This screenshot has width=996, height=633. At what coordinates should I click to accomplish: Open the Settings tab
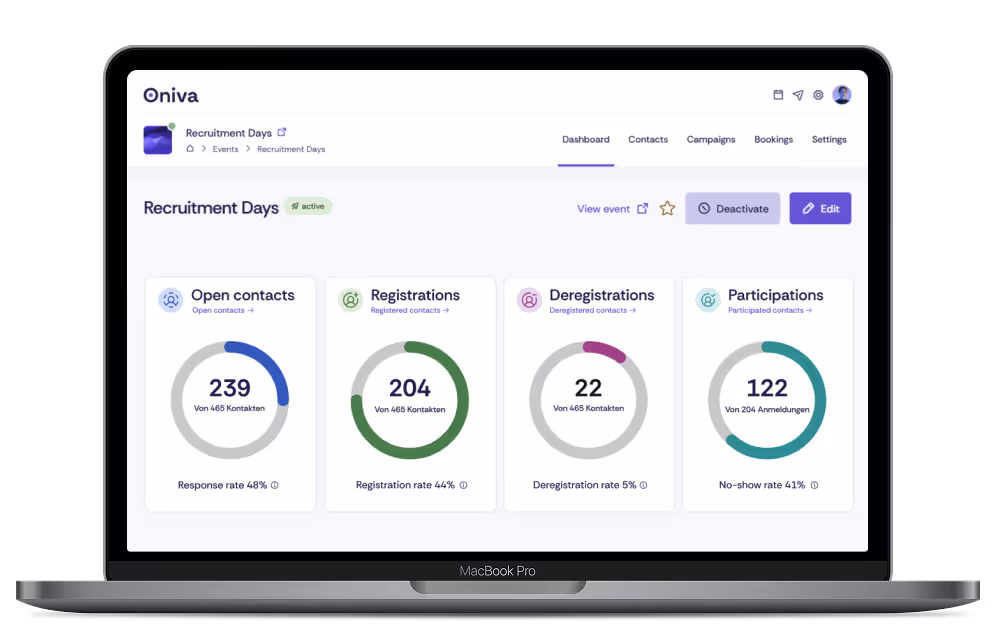pyautogui.click(x=829, y=140)
